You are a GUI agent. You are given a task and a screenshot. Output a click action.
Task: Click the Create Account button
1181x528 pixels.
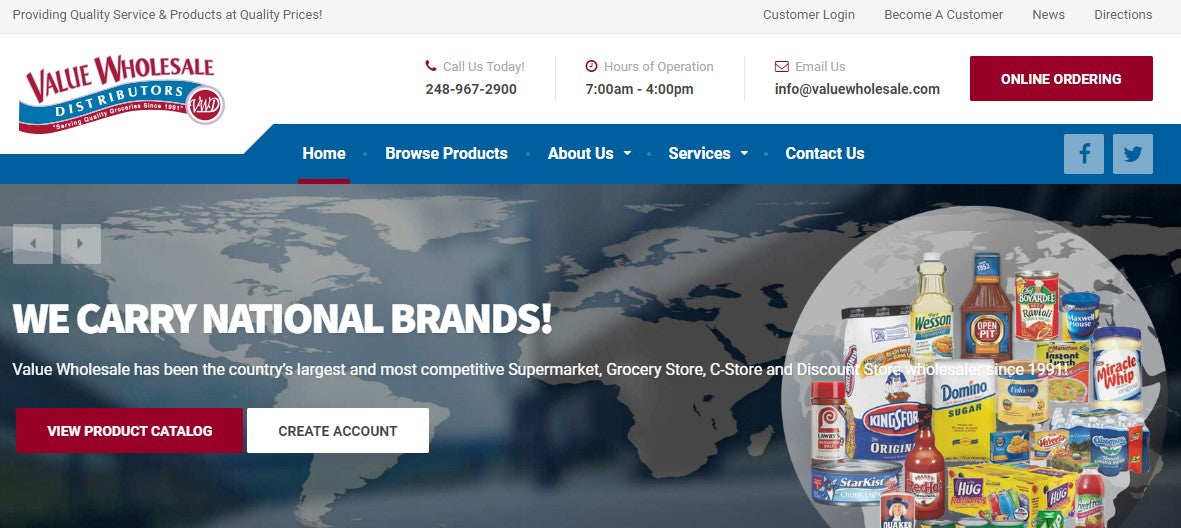click(x=338, y=431)
